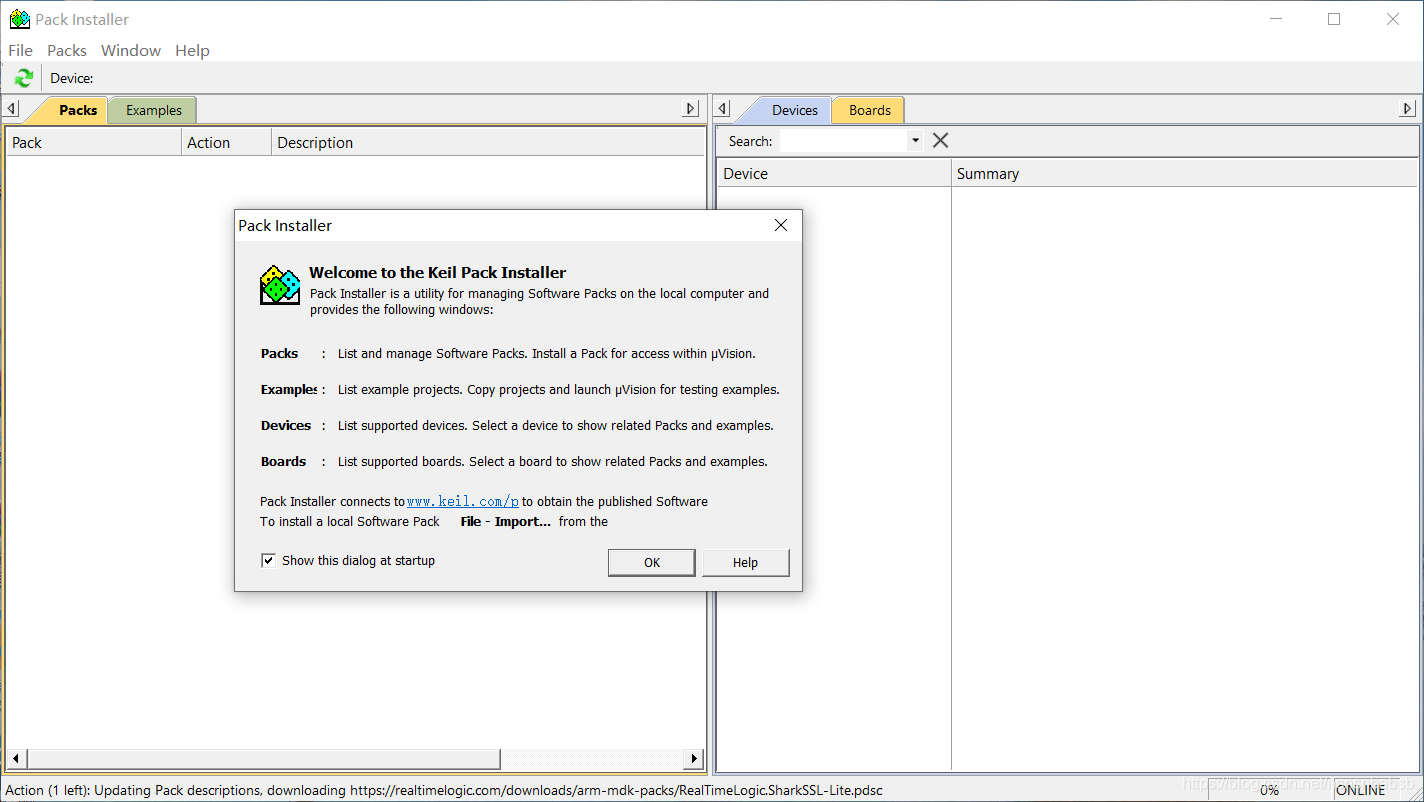Image resolution: width=1424 pixels, height=802 pixels.
Task: Click the green refresh packs toolbar icon
Action: (x=24, y=78)
